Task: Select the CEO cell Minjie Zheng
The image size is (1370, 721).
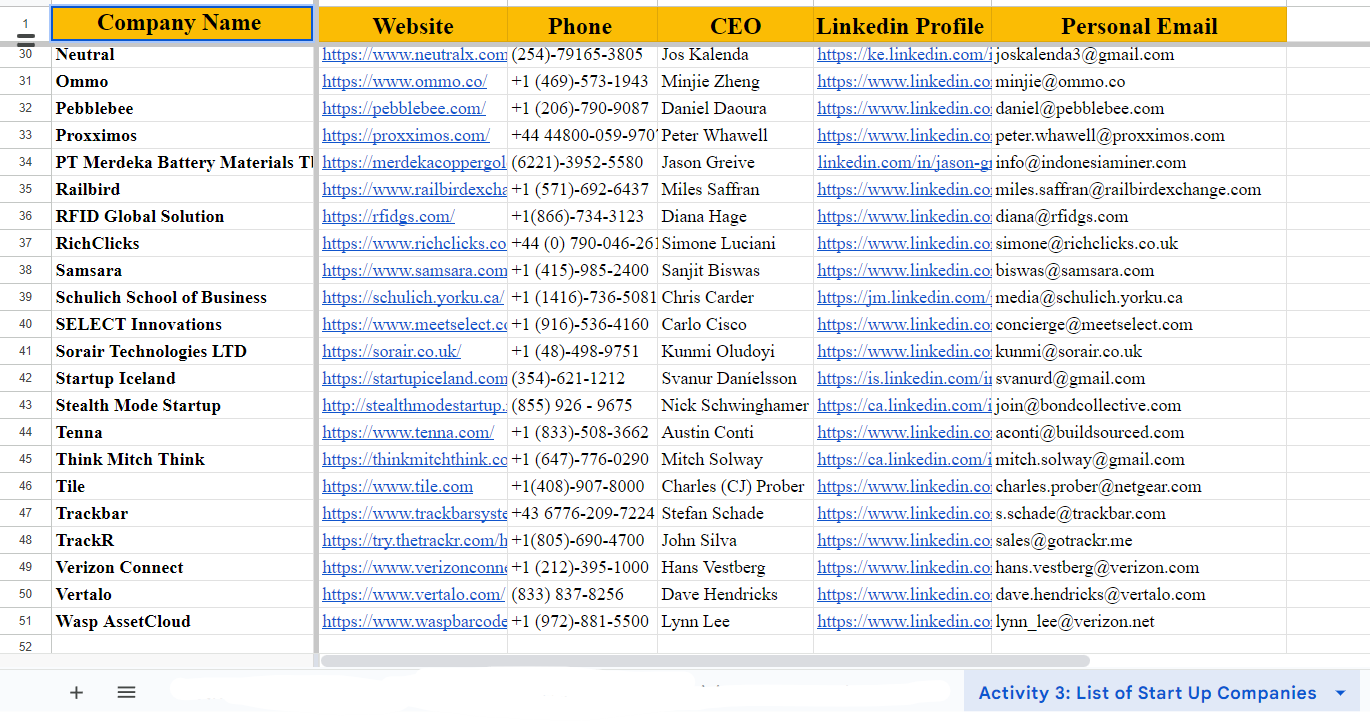Action: [735, 82]
